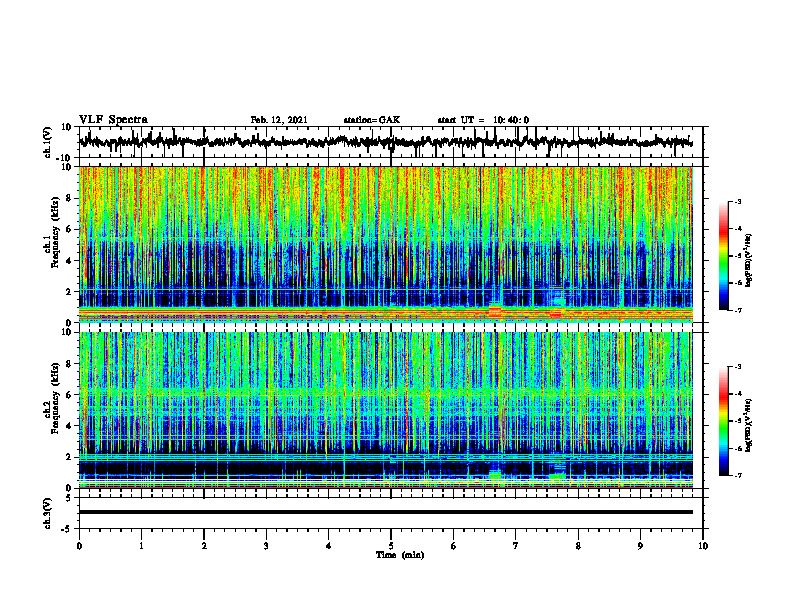Click the 4 kHz tick on ch.1 axis
The width and height of the screenshot is (792, 612).
click(x=69, y=261)
